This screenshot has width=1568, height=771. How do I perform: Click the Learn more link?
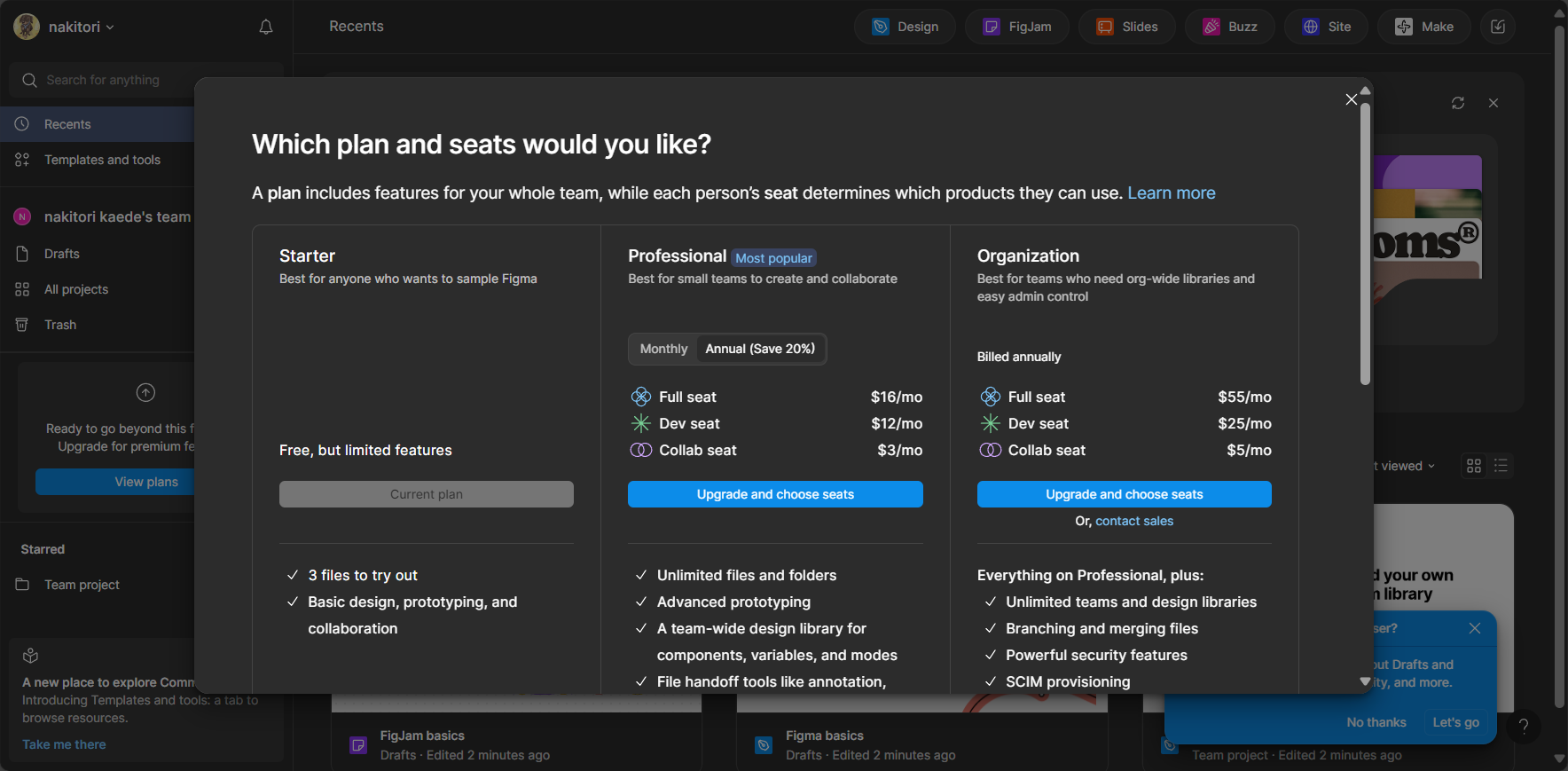[x=1171, y=193]
